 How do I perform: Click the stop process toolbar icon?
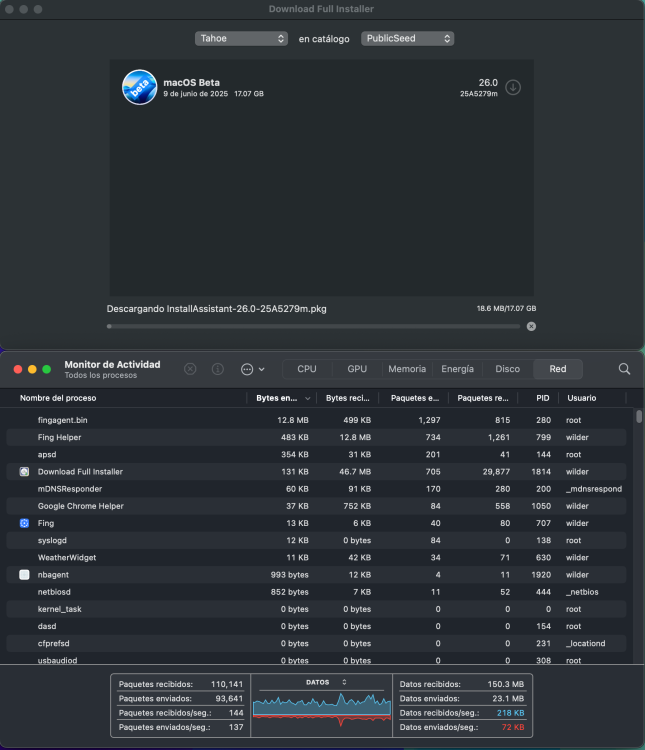[x=190, y=369]
